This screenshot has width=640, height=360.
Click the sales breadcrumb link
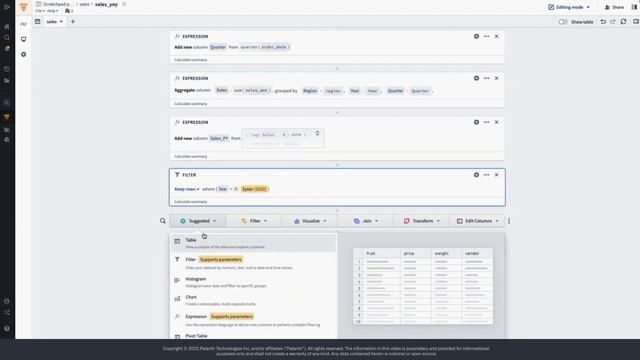point(84,4)
